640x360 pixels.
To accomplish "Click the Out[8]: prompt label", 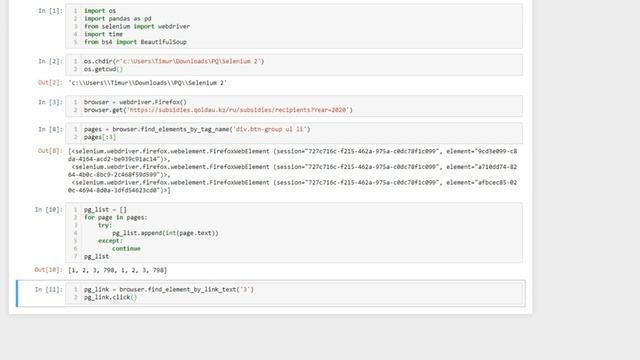I will [x=50, y=151].
